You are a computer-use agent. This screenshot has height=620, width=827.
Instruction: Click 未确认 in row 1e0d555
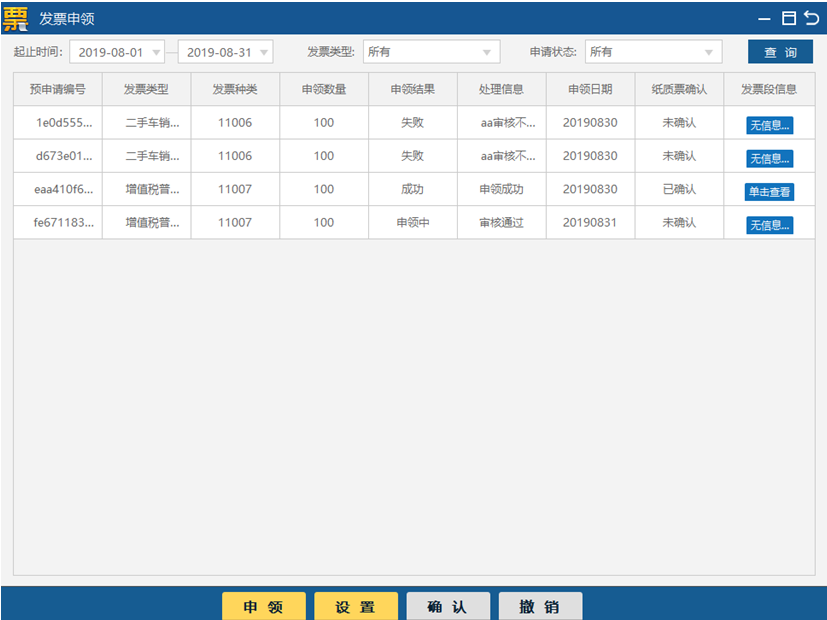679,123
